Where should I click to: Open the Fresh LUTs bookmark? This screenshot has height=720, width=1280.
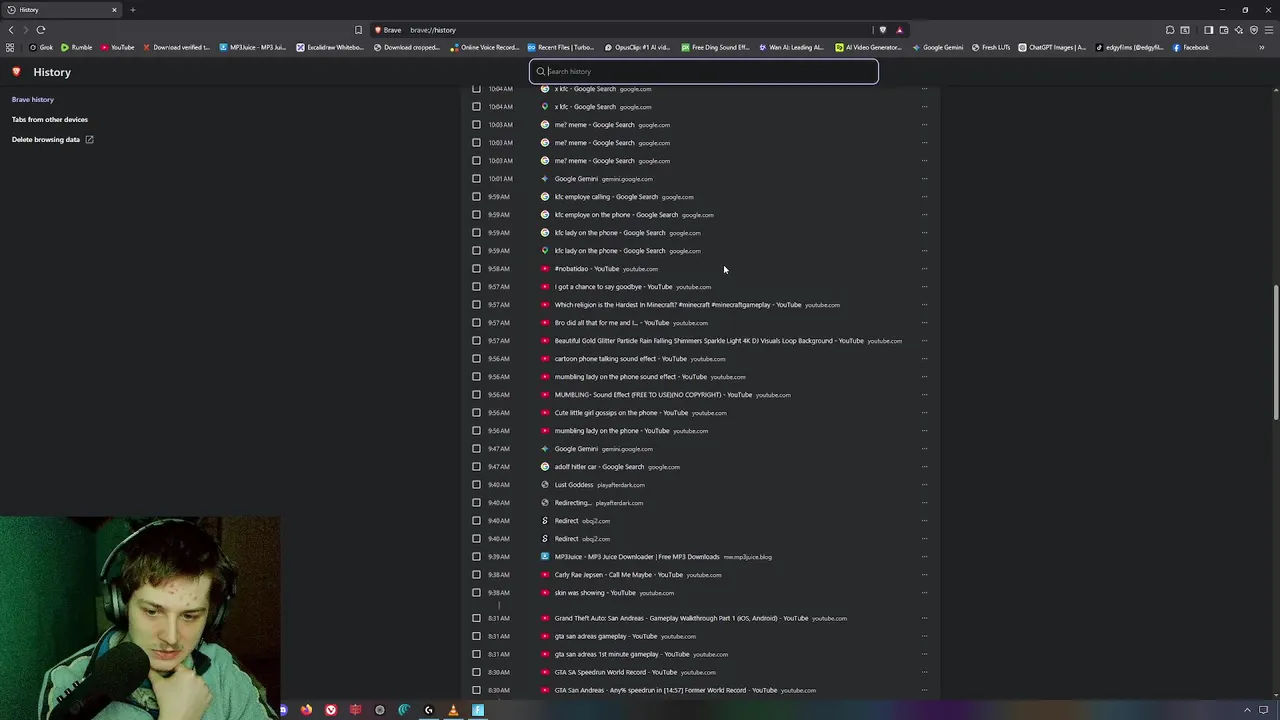click(990, 47)
